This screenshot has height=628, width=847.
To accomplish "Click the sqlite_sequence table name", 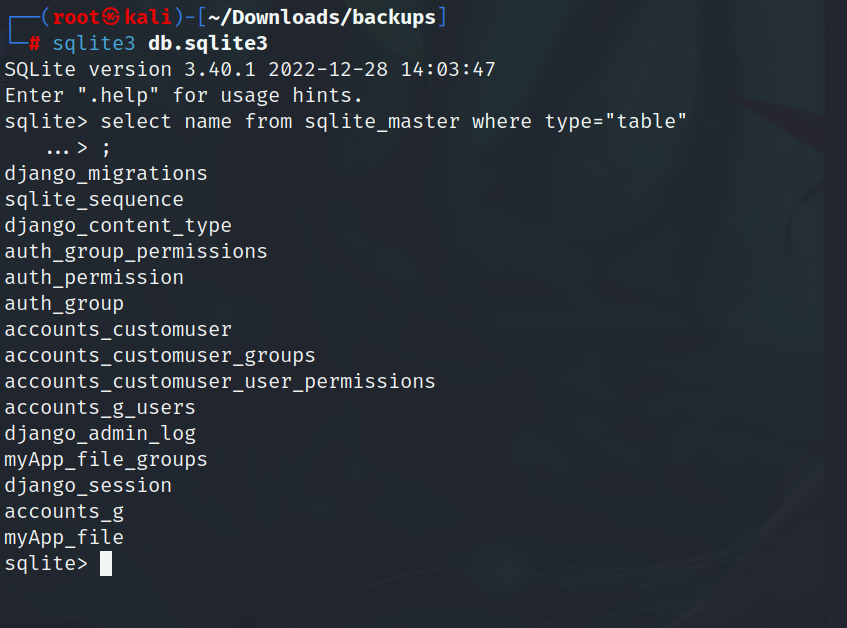I will tap(94, 200).
